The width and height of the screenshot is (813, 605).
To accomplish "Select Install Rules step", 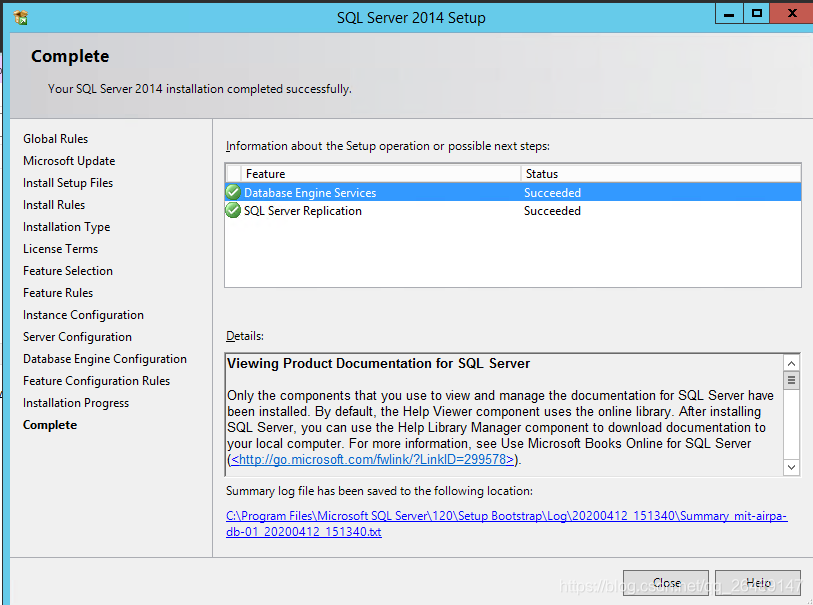I will click(54, 205).
